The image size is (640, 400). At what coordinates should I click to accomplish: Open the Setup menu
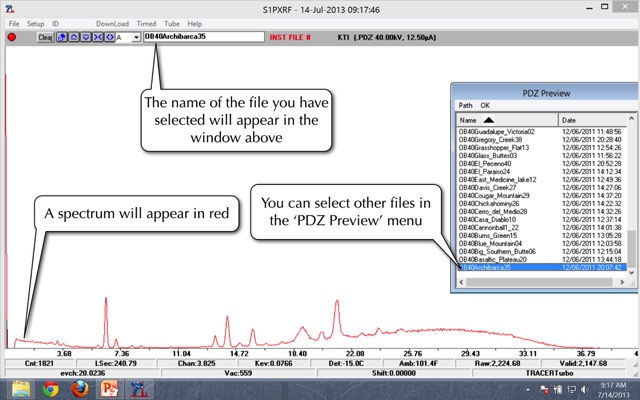tap(35, 23)
